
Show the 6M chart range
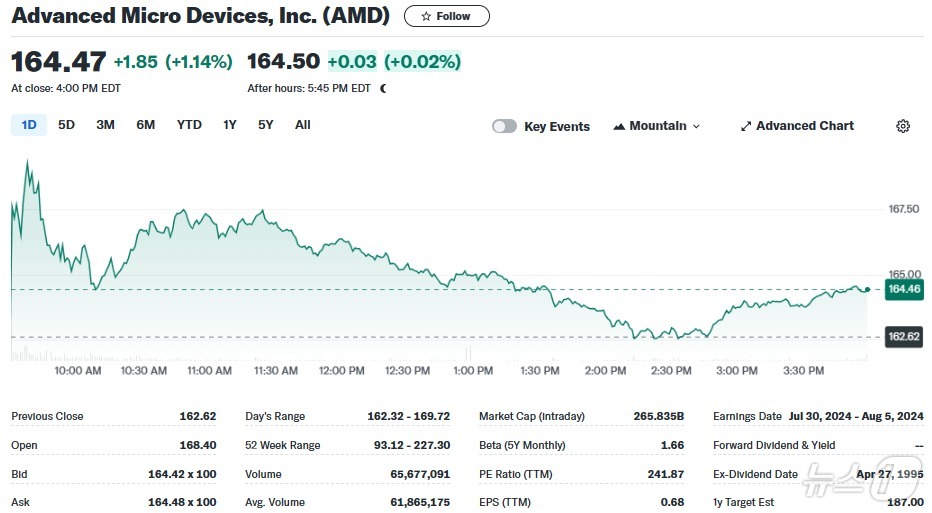coord(146,125)
